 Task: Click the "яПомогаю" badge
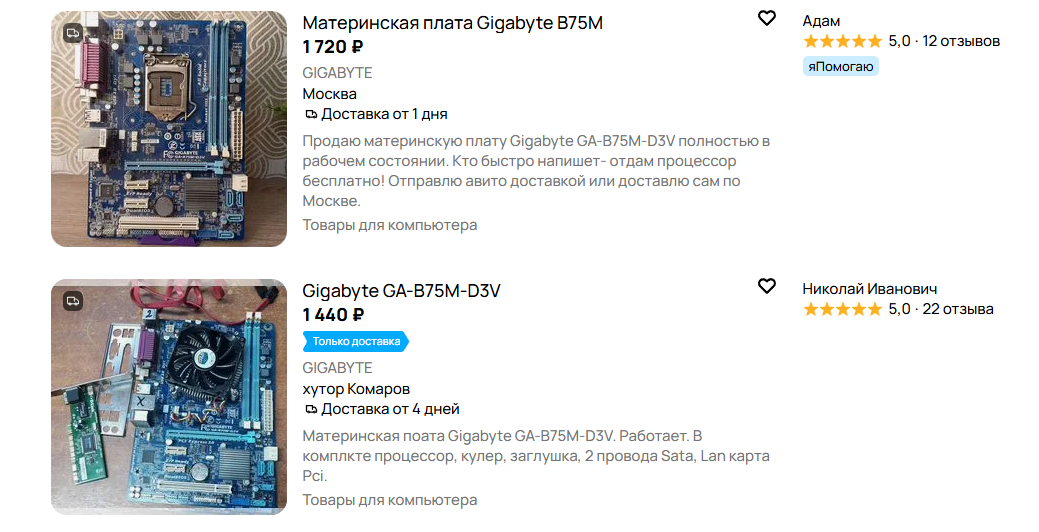point(840,67)
